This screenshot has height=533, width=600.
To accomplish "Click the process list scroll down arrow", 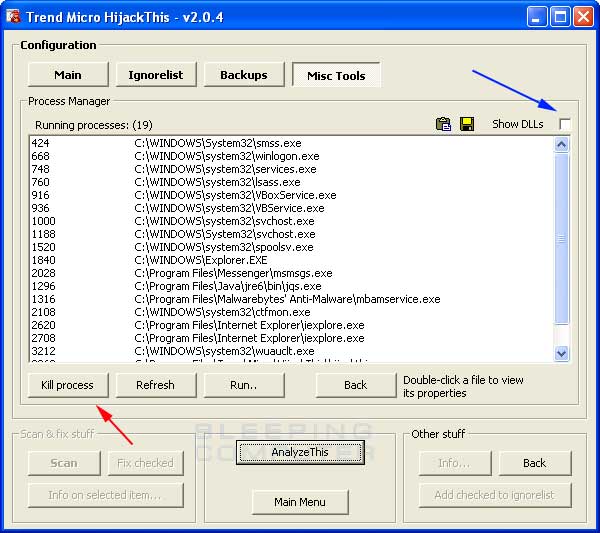I will click(x=561, y=353).
